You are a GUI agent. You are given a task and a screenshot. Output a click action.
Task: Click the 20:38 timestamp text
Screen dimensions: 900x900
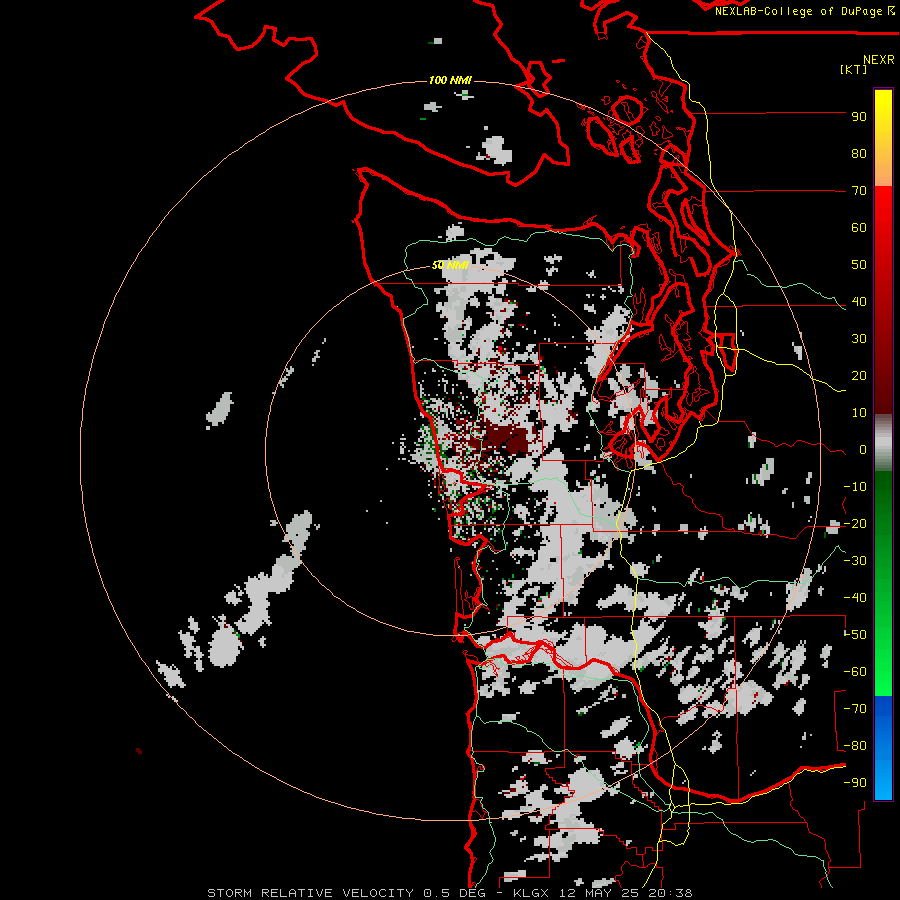(x=670, y=893)
